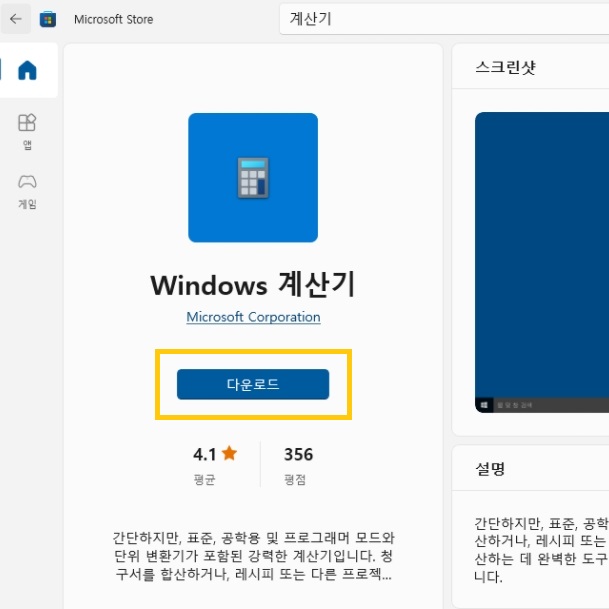The width and height of the screenshot is (609, 609).
Task: Click the 평균 label under the rating
Action: pos(204,480)
